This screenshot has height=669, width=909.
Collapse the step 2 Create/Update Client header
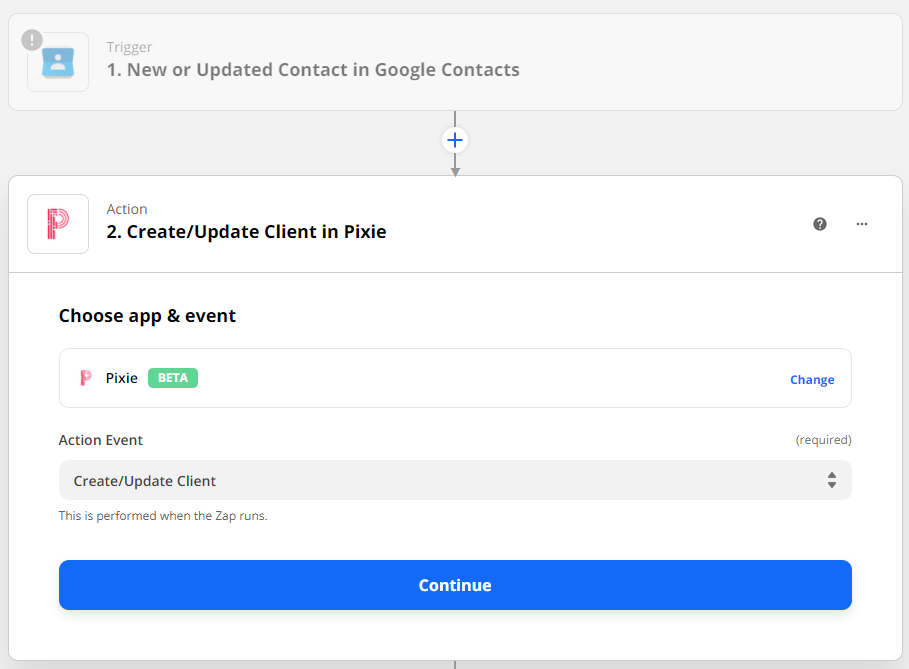click(246, 232)
